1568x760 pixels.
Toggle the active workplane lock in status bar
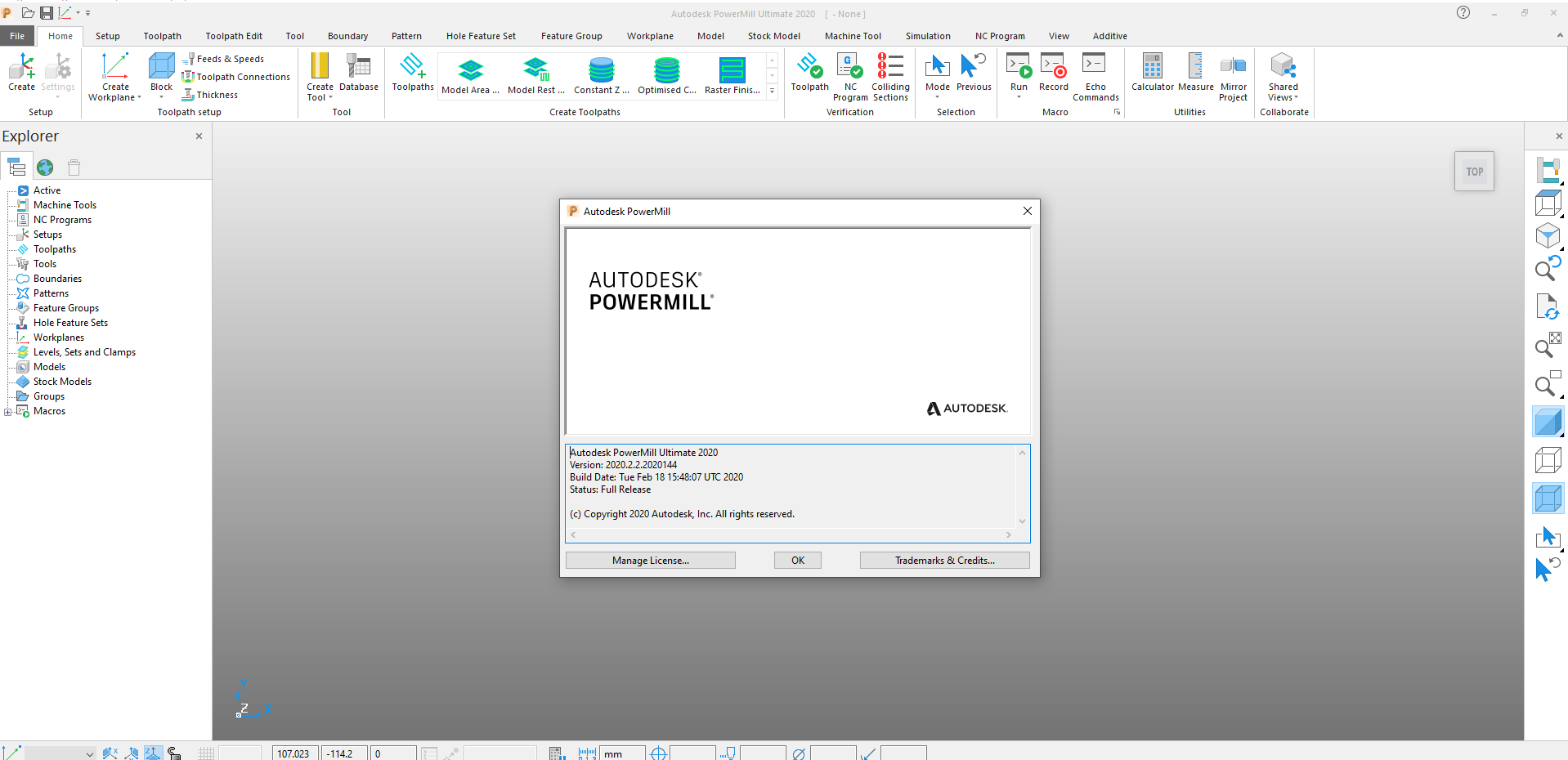[174, 753]
